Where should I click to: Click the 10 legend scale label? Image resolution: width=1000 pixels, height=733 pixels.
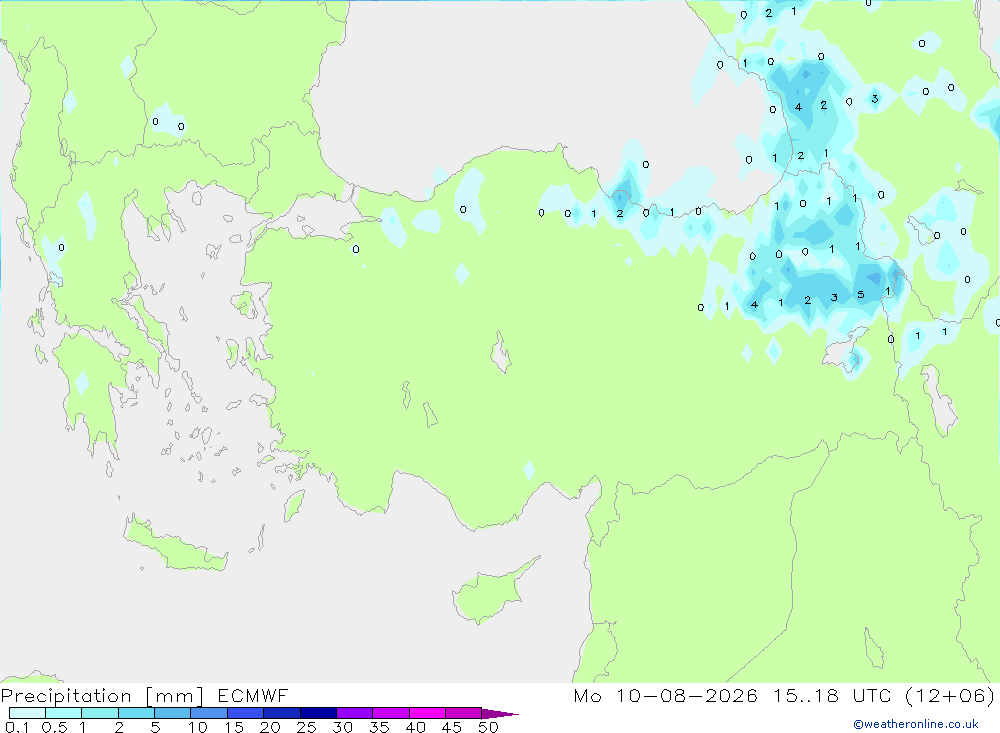198,727
